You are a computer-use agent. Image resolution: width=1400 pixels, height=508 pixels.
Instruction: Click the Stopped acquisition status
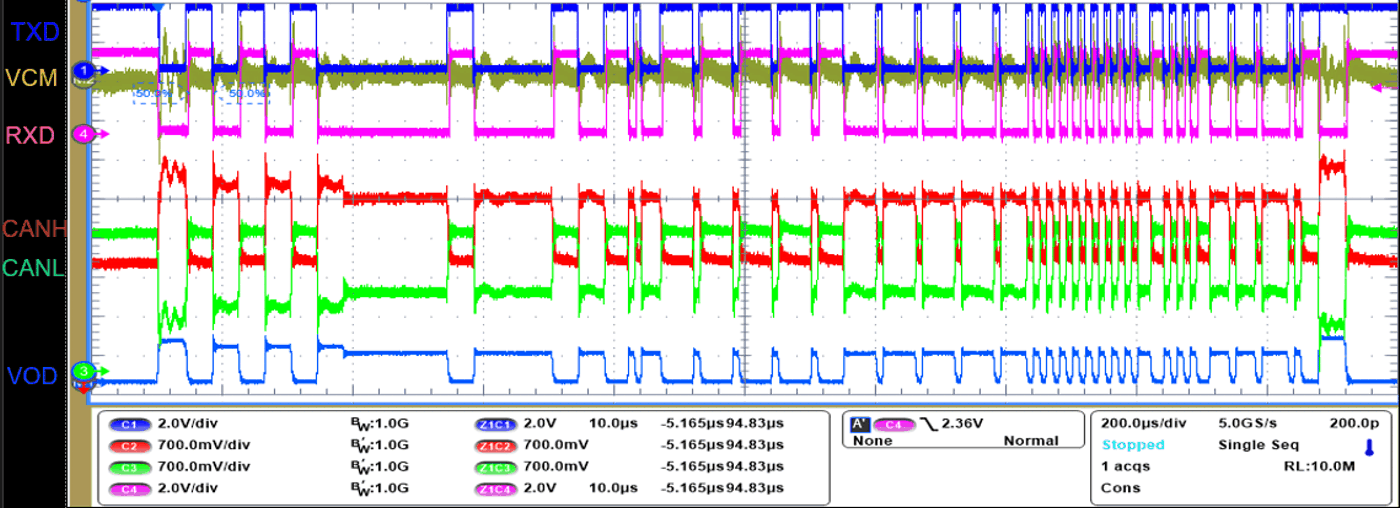pos(1132,445)
